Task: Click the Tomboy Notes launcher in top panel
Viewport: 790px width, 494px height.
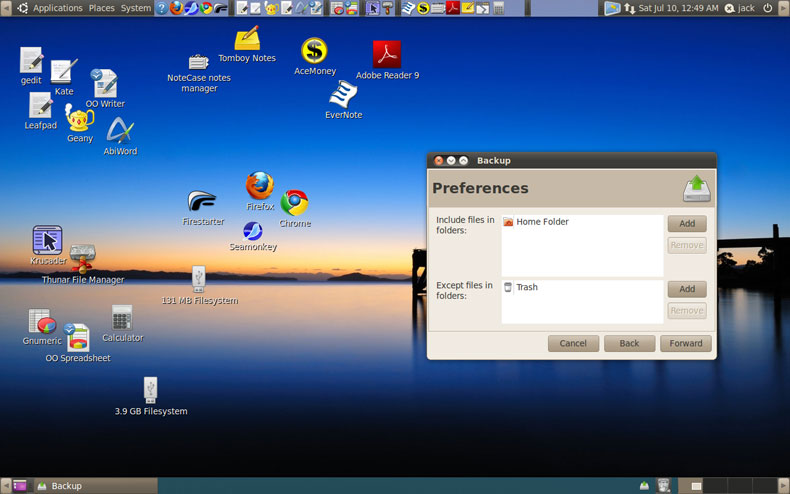Action: coord(468,8)
